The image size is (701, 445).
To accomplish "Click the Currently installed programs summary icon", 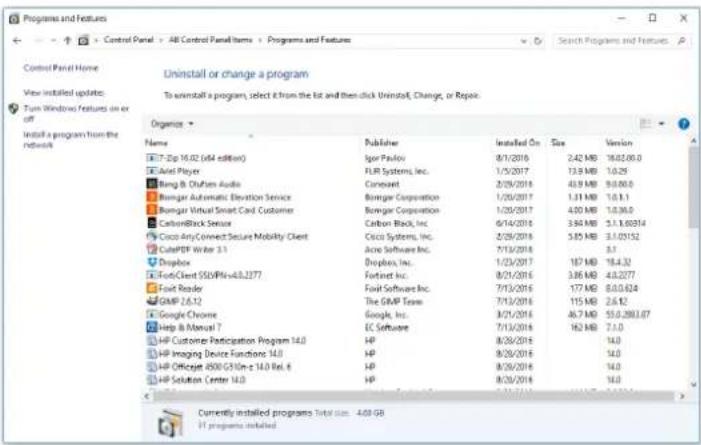I will [171, 423].
